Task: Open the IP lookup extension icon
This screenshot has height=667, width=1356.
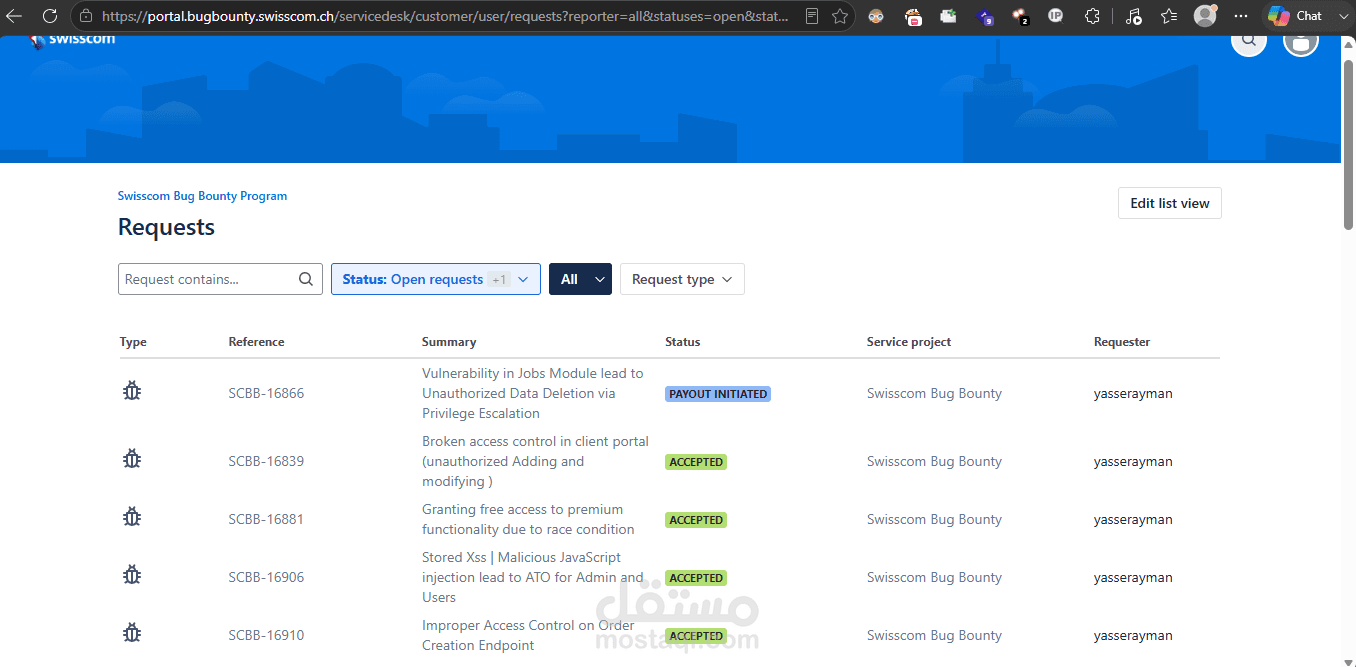Action: point(1056,16)
